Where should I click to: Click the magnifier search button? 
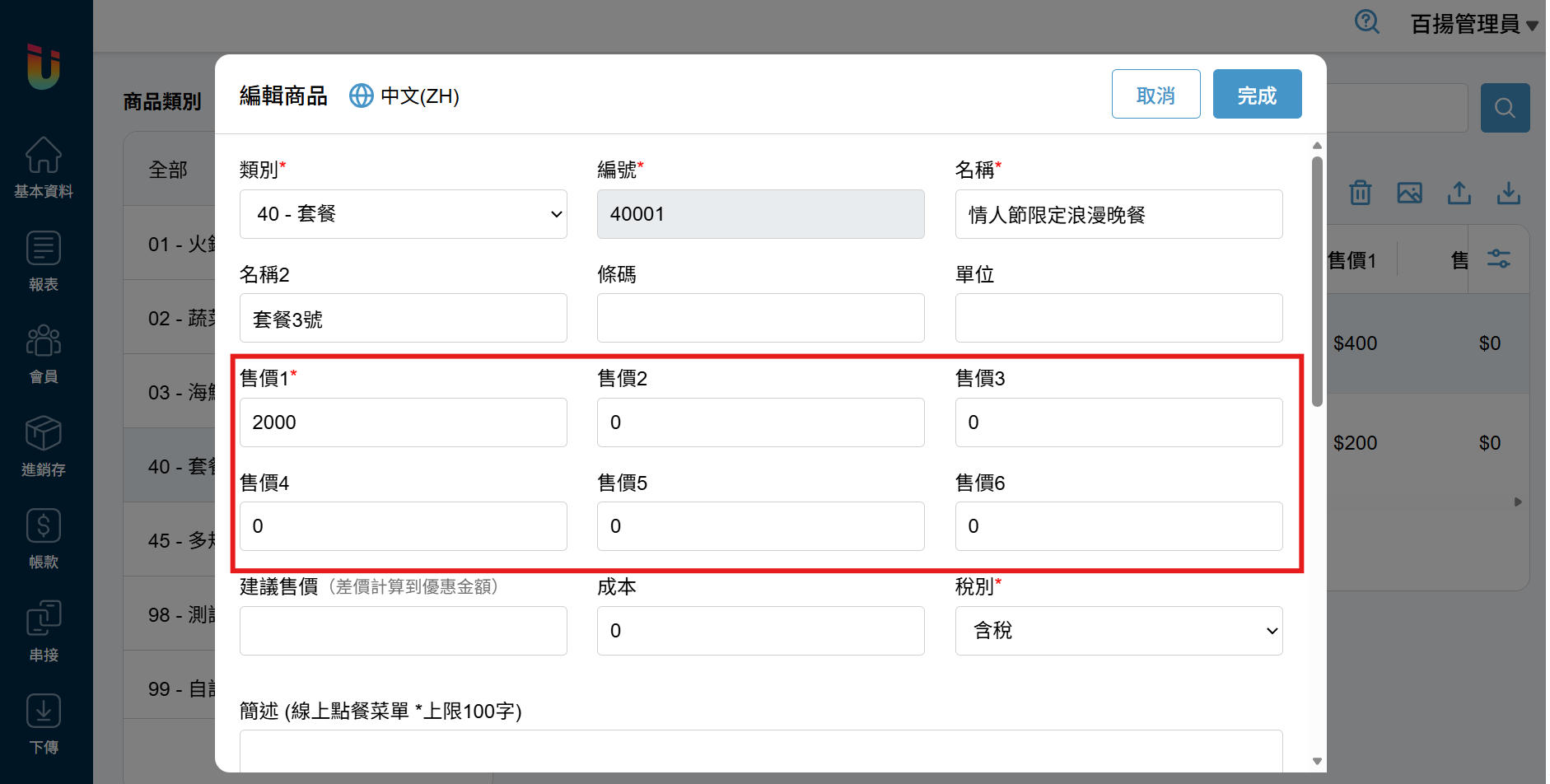pos(1505,108)
